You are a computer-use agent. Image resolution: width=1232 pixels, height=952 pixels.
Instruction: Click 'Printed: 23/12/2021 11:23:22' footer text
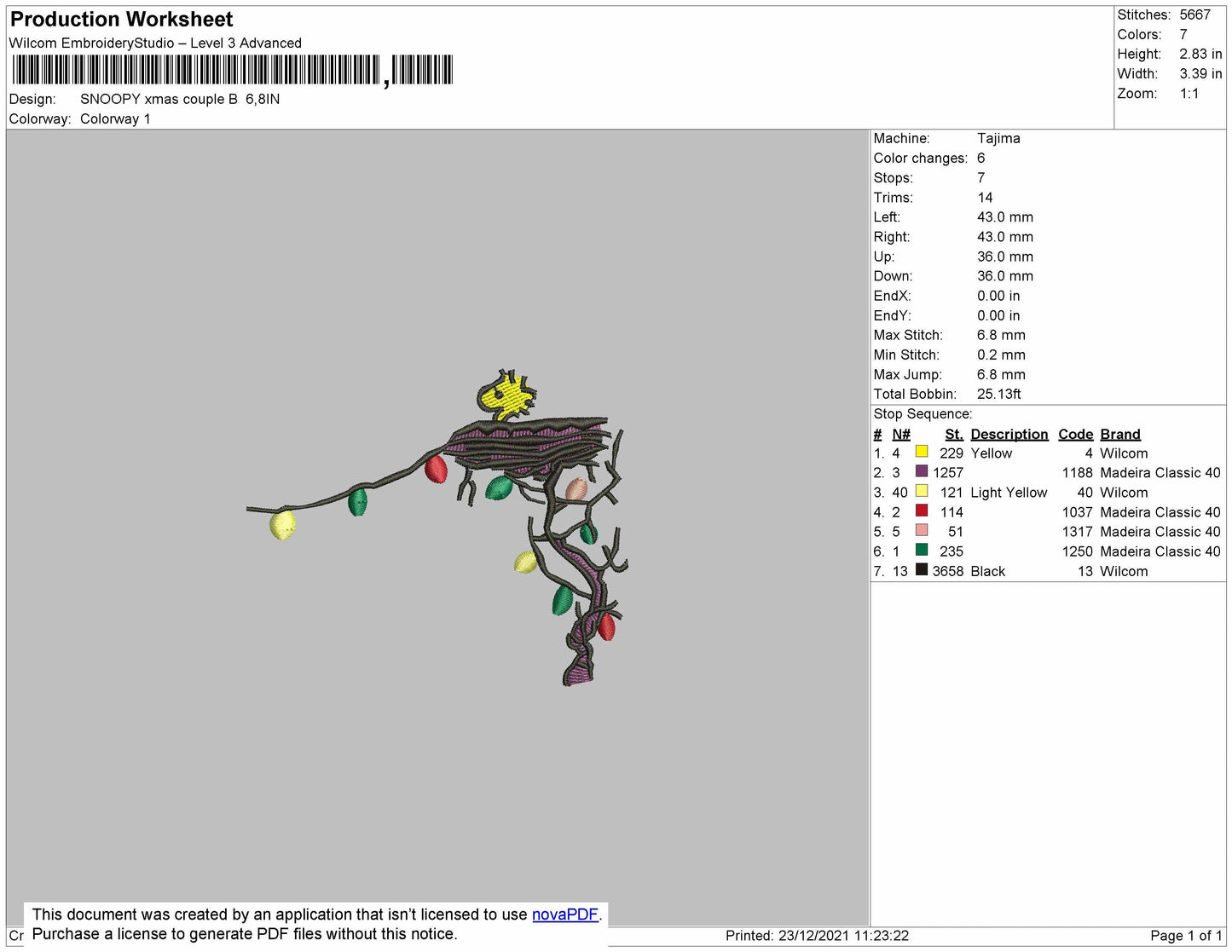(817, 936)
